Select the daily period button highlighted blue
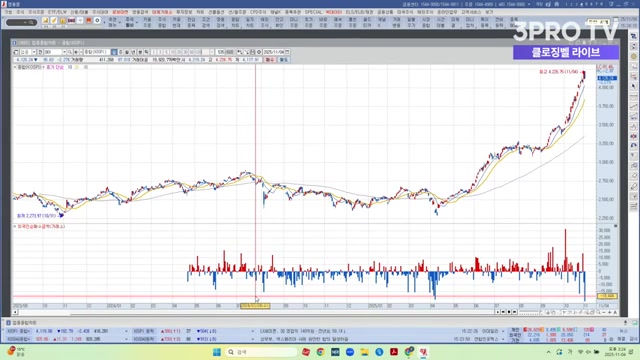 point(114,52)
